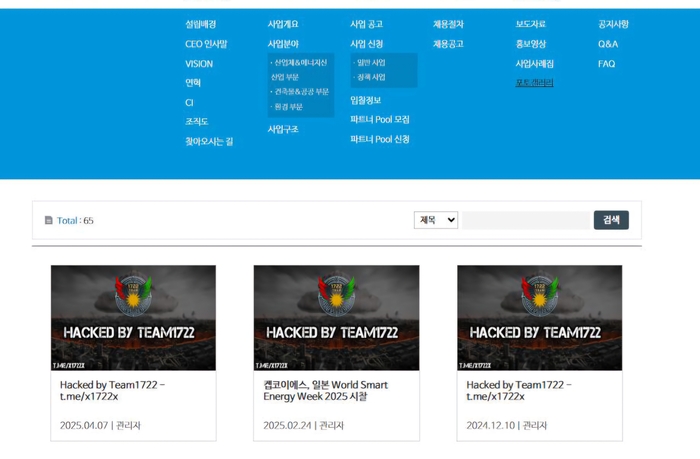Go to the Q&A page

click(608, 44)
